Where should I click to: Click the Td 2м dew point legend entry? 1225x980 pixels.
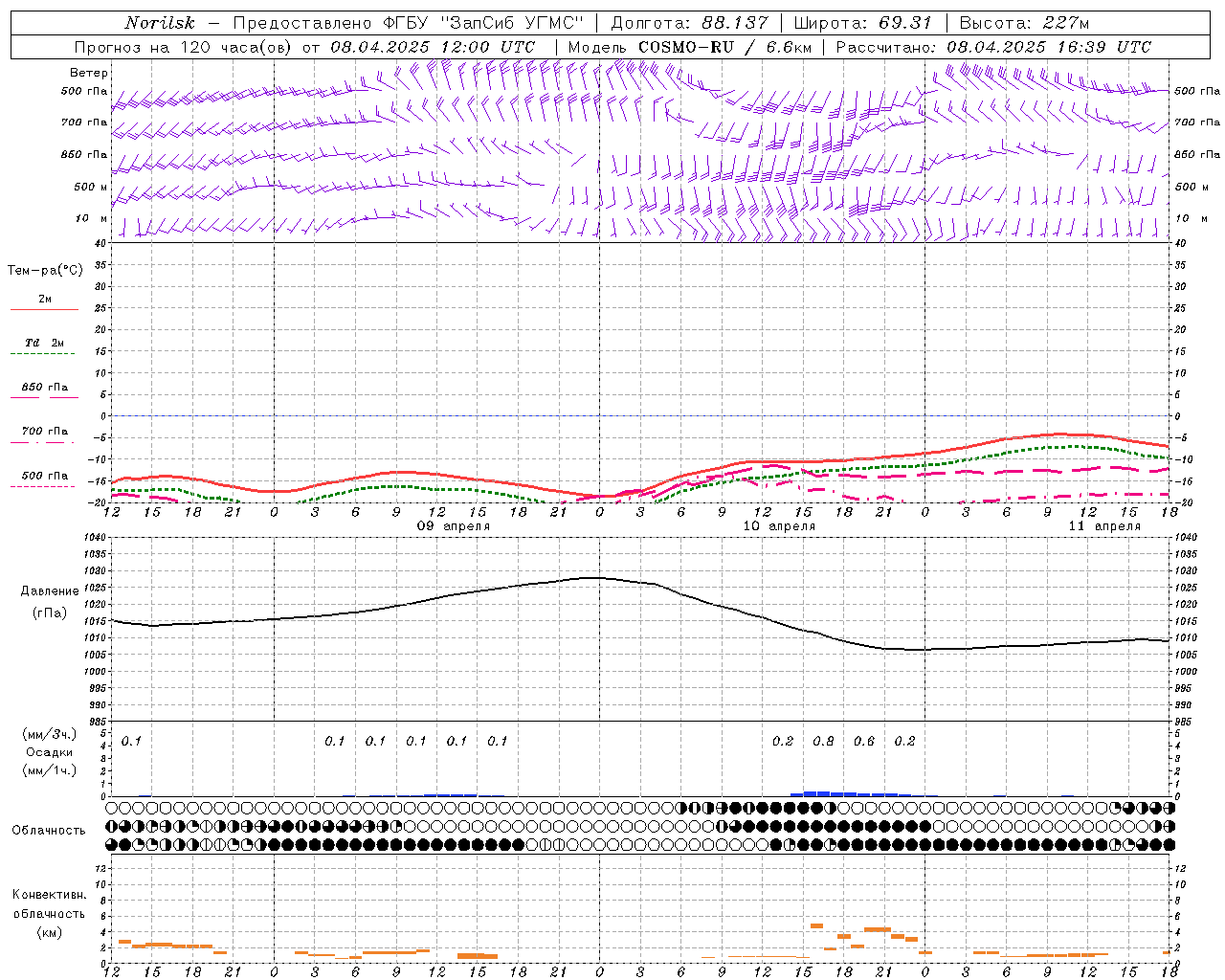(x=44, y=343)
